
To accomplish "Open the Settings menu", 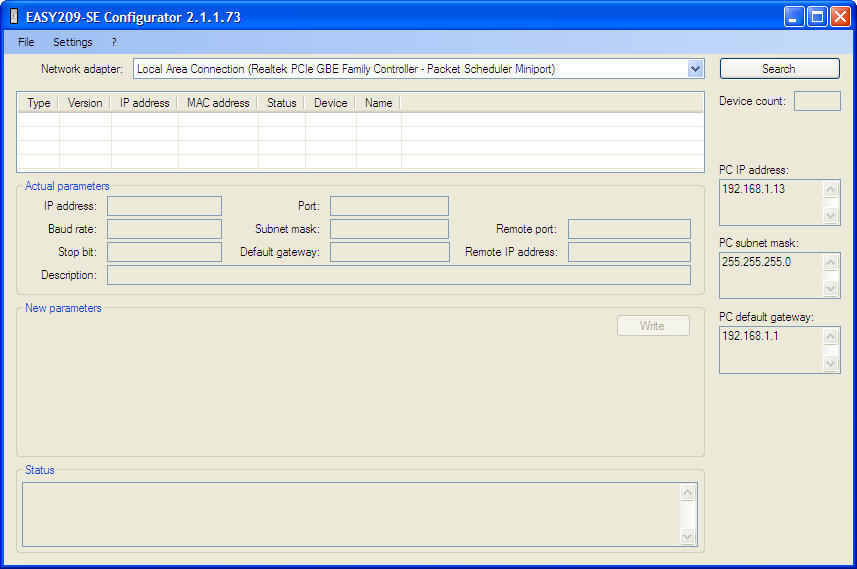I will coord(73,42).
